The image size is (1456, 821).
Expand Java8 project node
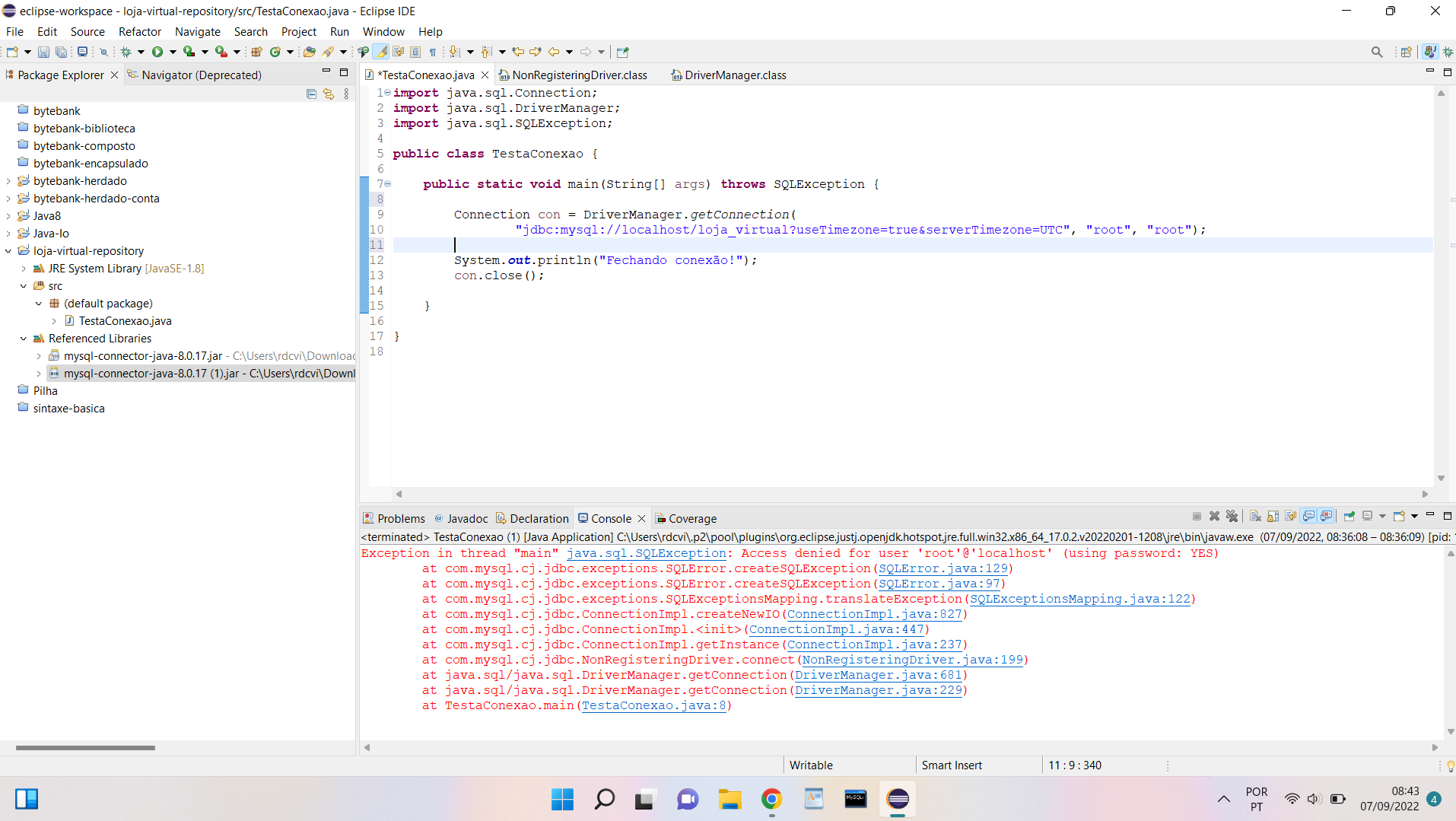point(8,216)
